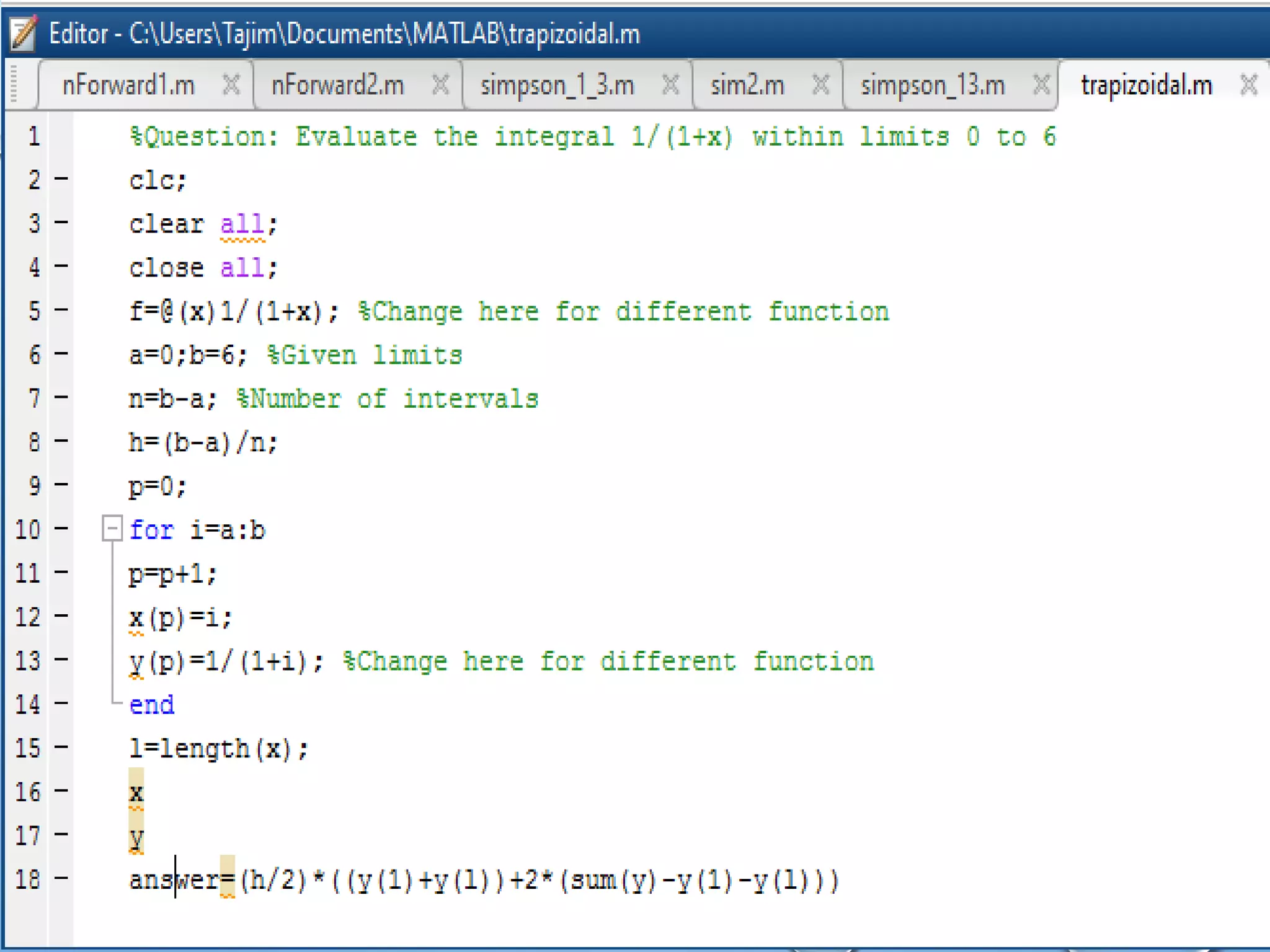Click the highlighted 'x' on line 16
This screenshot has width=1270, height=952.
click(x=136, y=792)
